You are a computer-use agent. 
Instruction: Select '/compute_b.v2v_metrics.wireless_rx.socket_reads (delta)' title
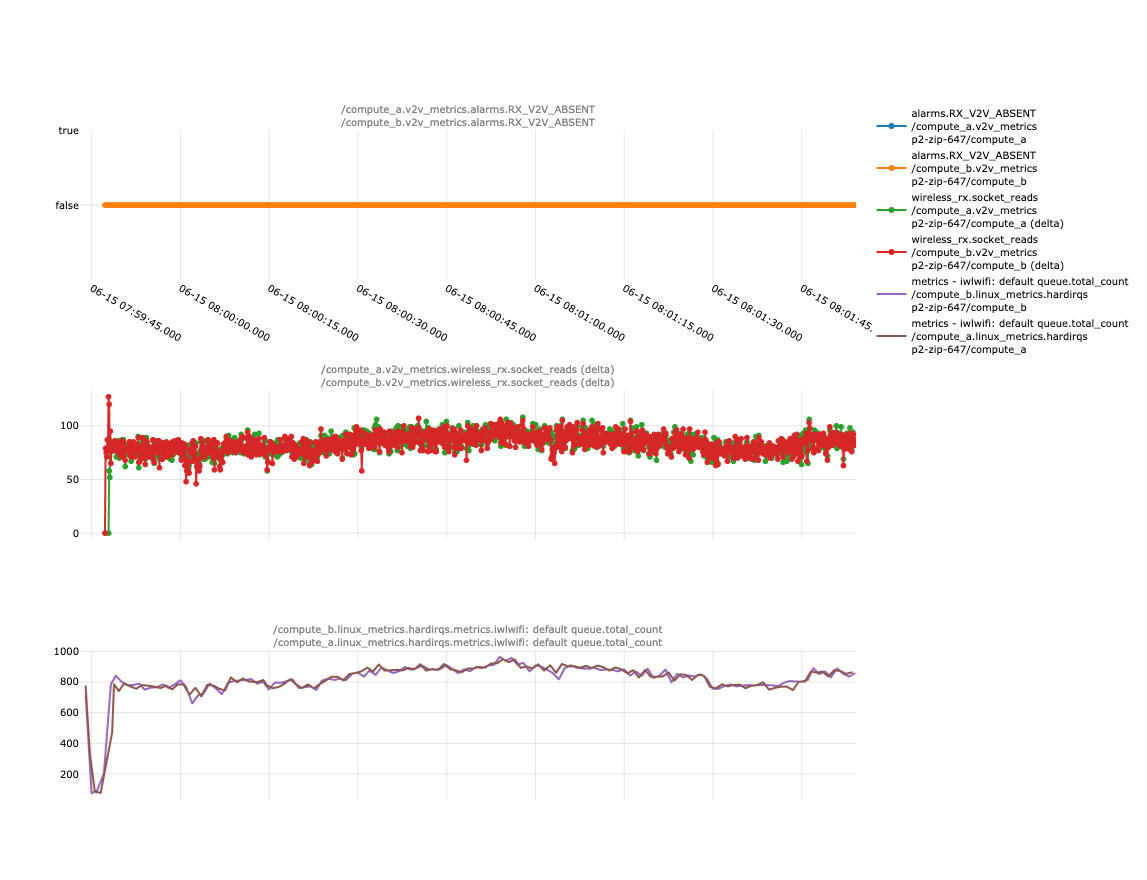(x=467, y=383)
